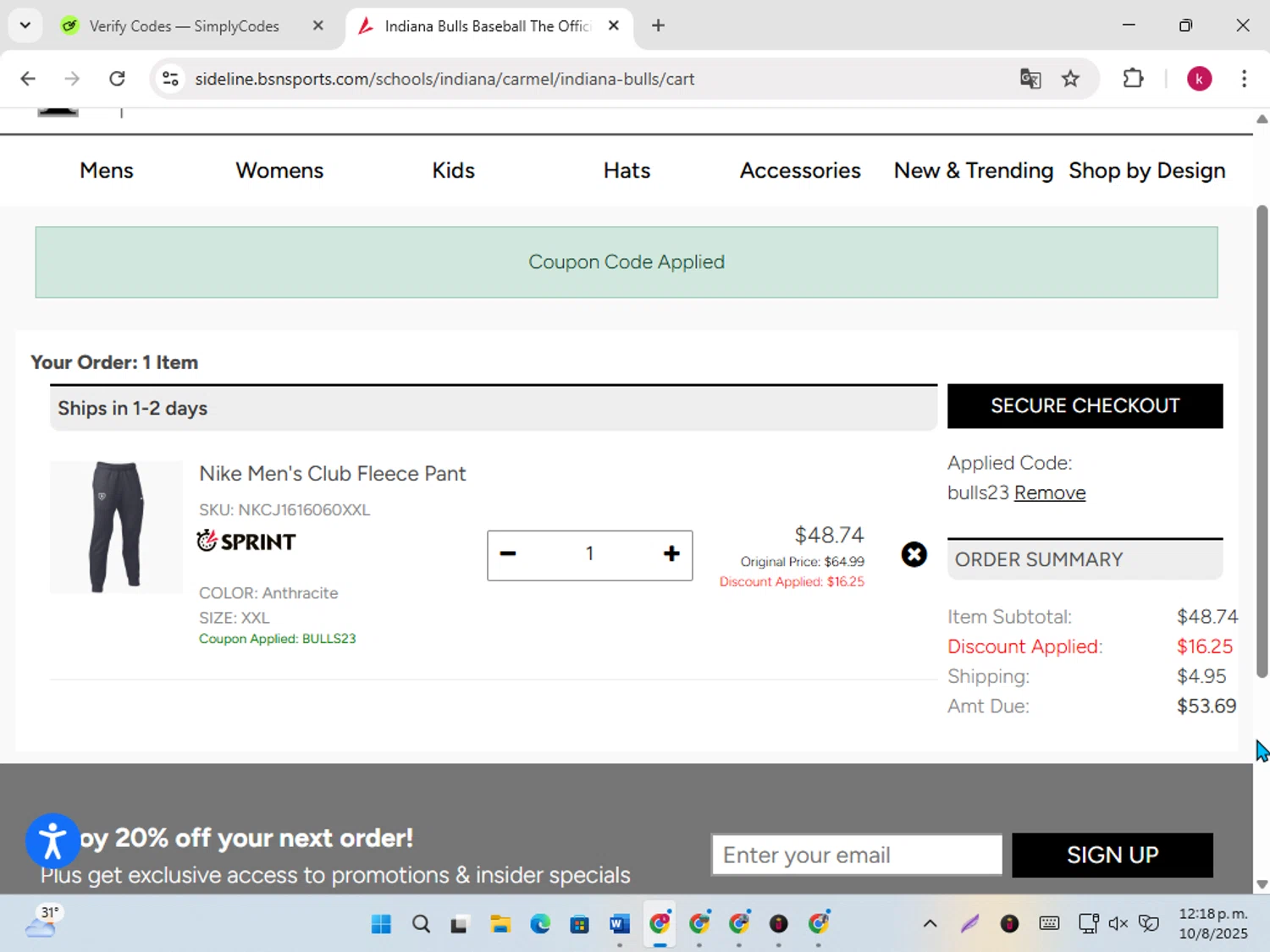Open Windows Start menu
1270x952 pixels.
pyautogui.click(x=381, y=923)
